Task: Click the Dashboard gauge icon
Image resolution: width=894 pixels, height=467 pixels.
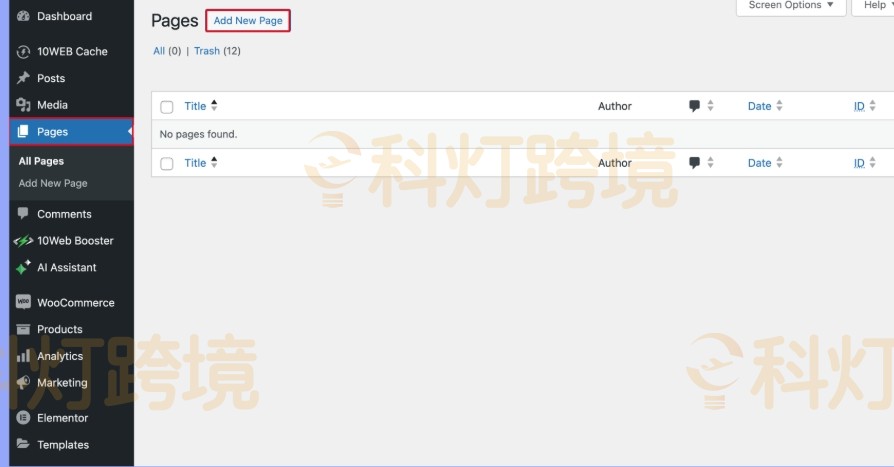Action: pyautogui.click(x=23, y=16)
